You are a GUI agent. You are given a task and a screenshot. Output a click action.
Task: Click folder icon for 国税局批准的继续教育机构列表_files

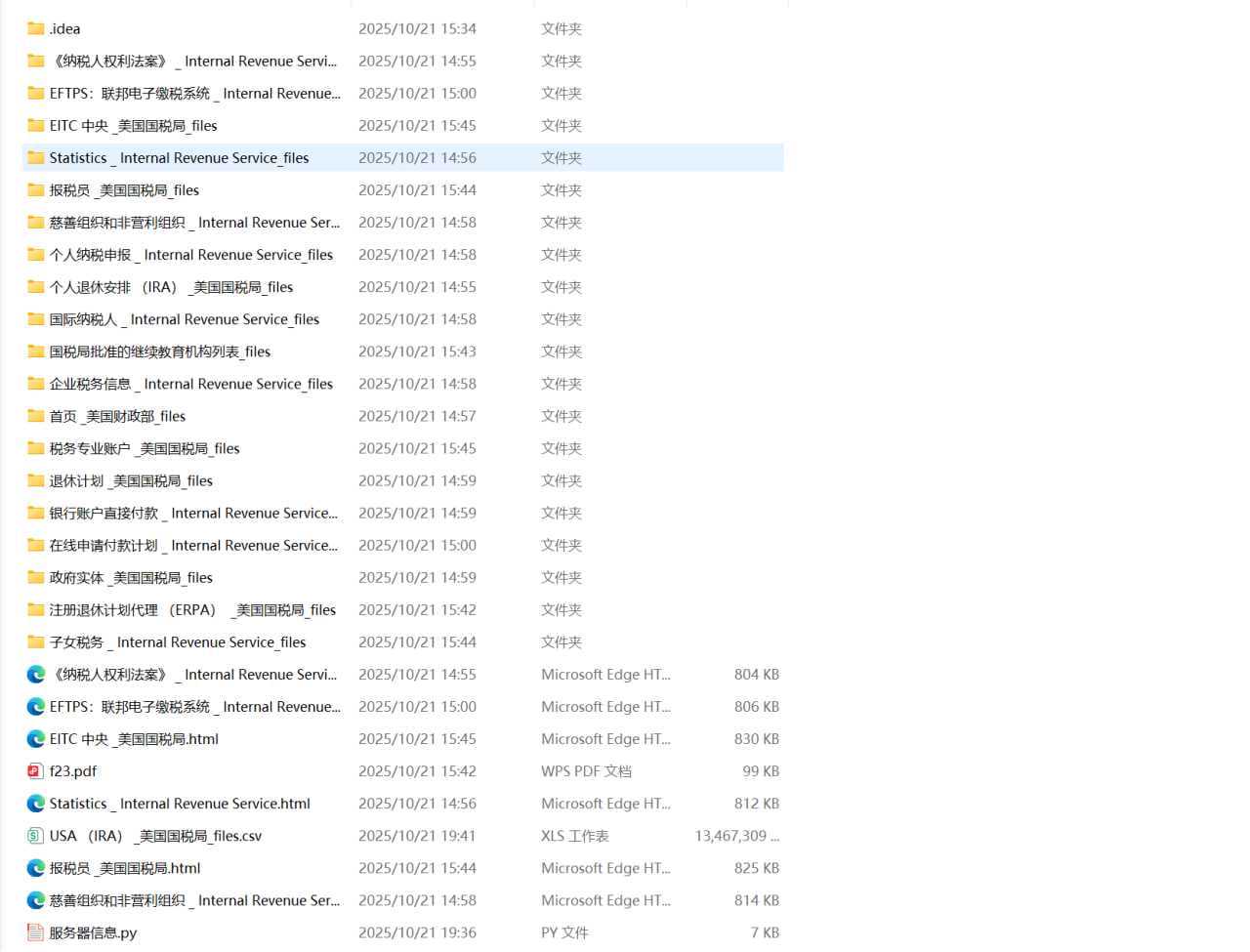pyautogui.click(x=36, y=351)
